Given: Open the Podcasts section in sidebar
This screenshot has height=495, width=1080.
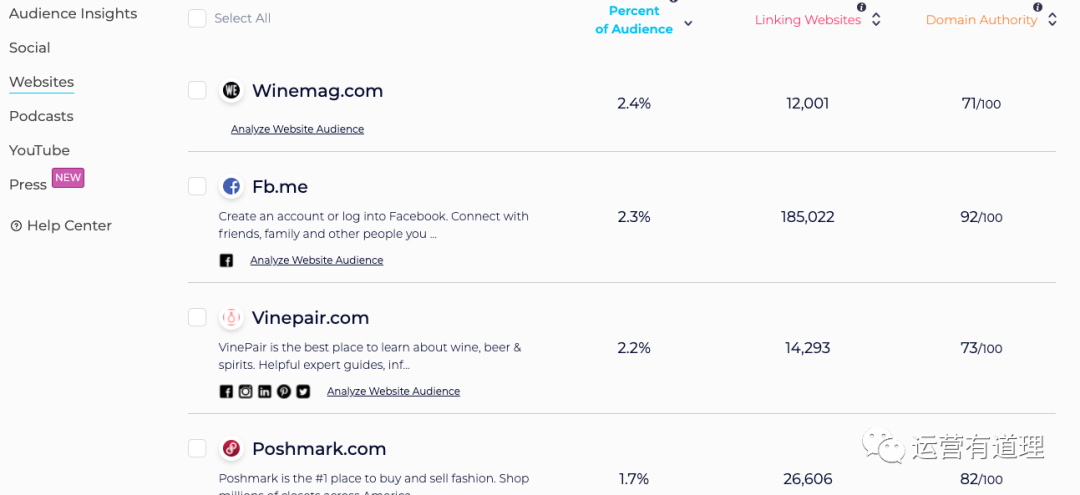Looking at the screenshot, I should pyautogui.click(x=41, y=116).
